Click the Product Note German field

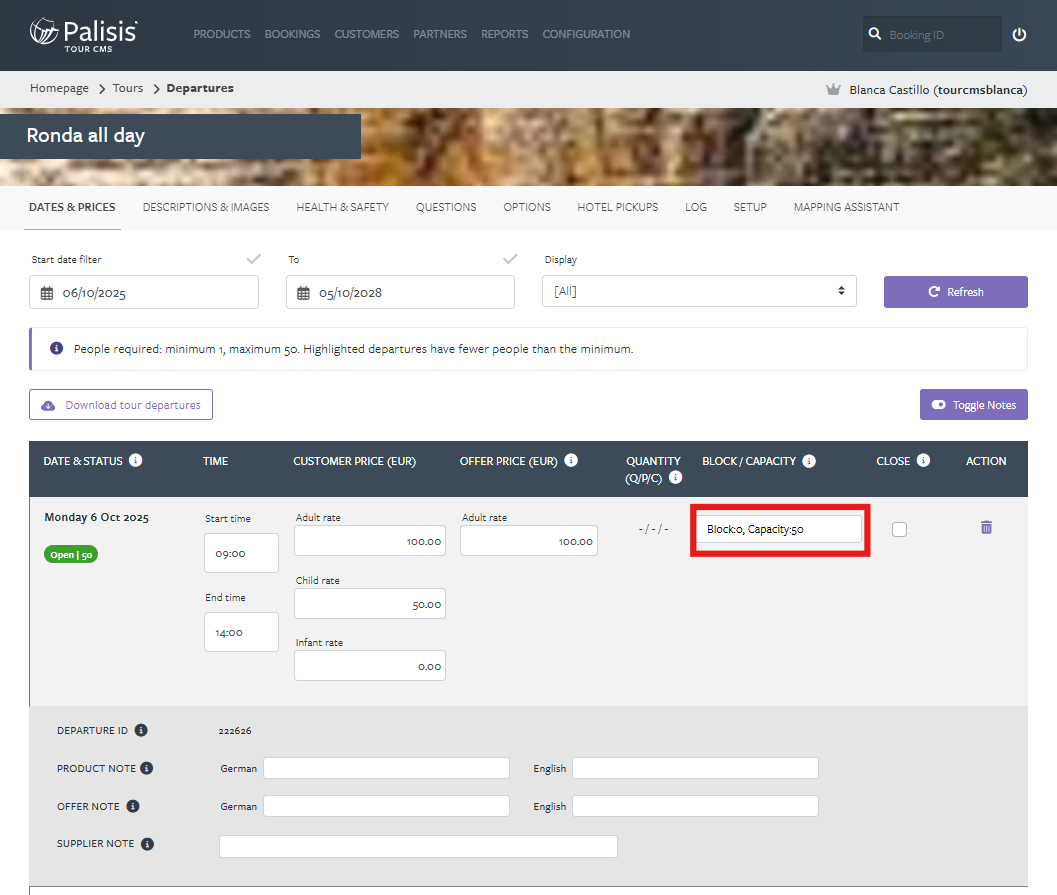(386, 768)
